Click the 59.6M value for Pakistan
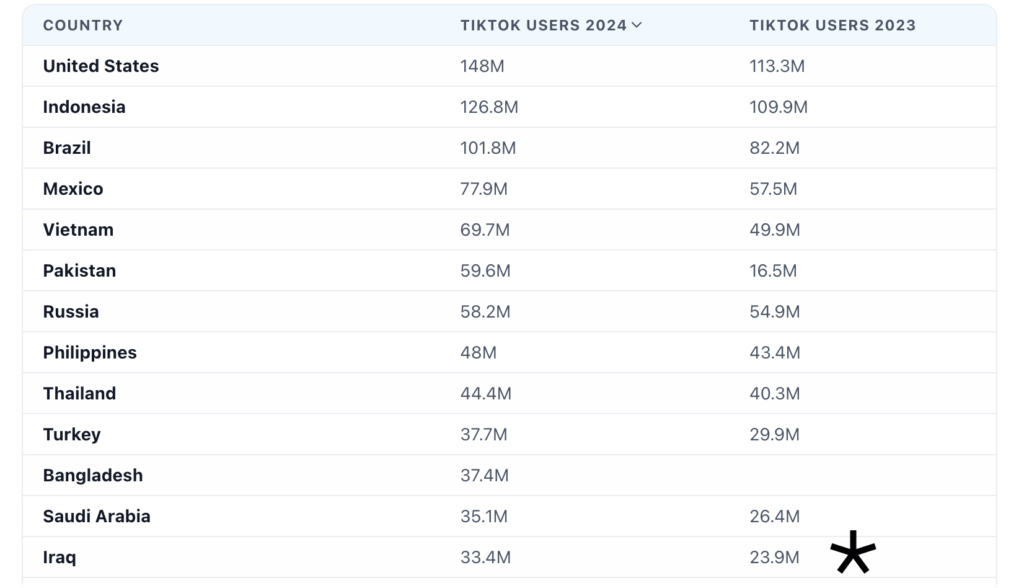Viewport: 1024px width, 588px height. click(x=485, y=270)
